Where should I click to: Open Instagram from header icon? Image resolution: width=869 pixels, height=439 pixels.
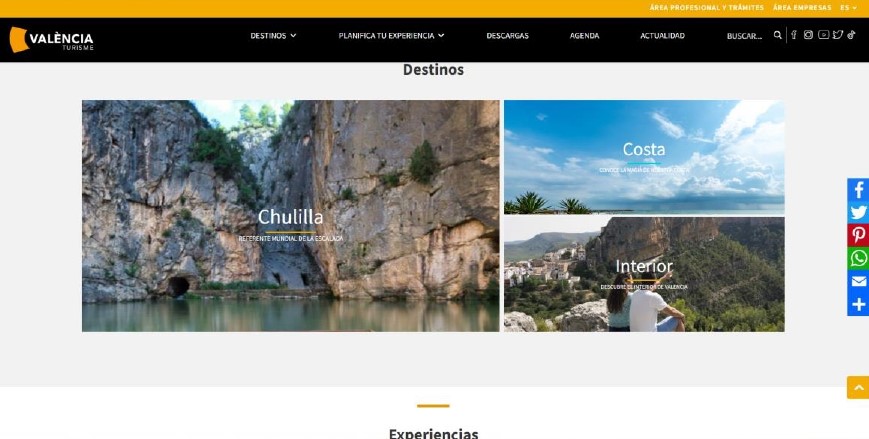pyautogui.click(x=808, y=35)
